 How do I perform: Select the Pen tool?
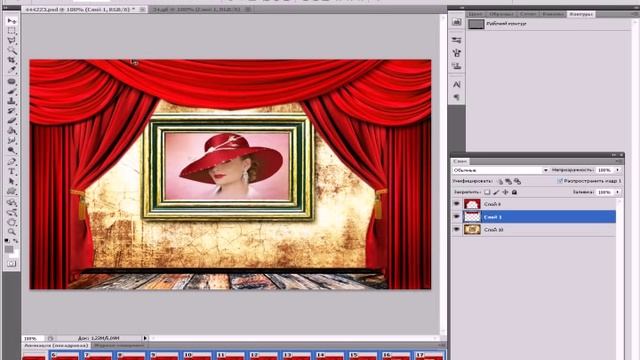tap(12, 162)
